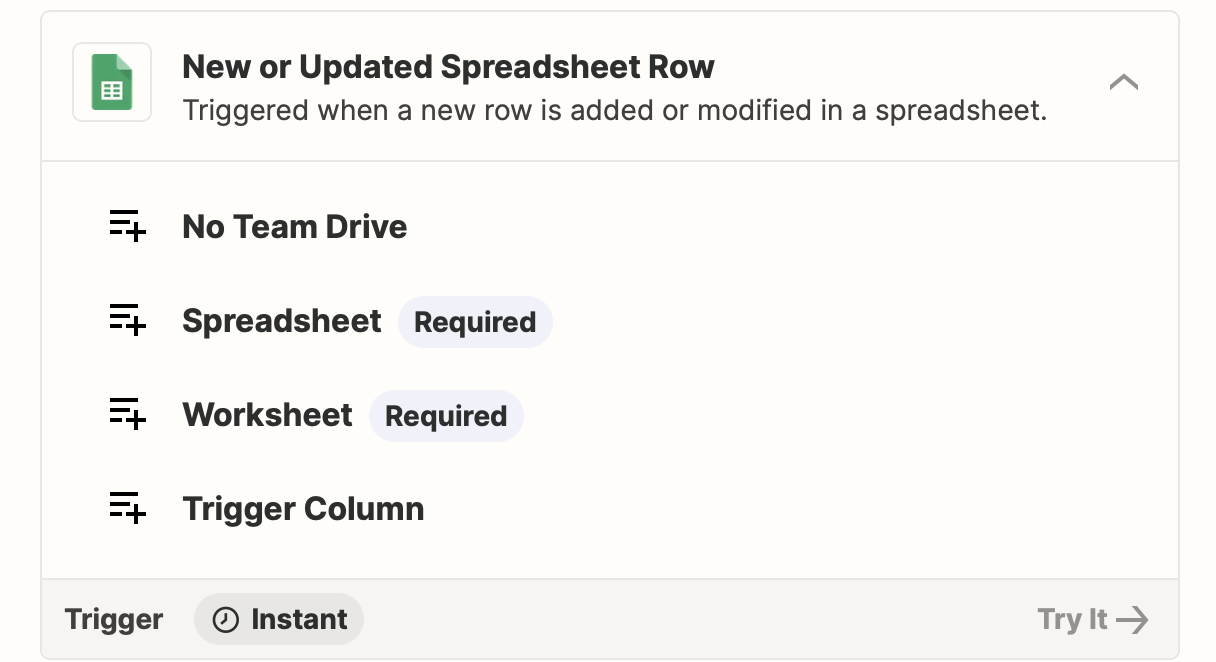Click the Trigger label in the footer
This screenshot has width=1216, height=662.
(114, 620)
